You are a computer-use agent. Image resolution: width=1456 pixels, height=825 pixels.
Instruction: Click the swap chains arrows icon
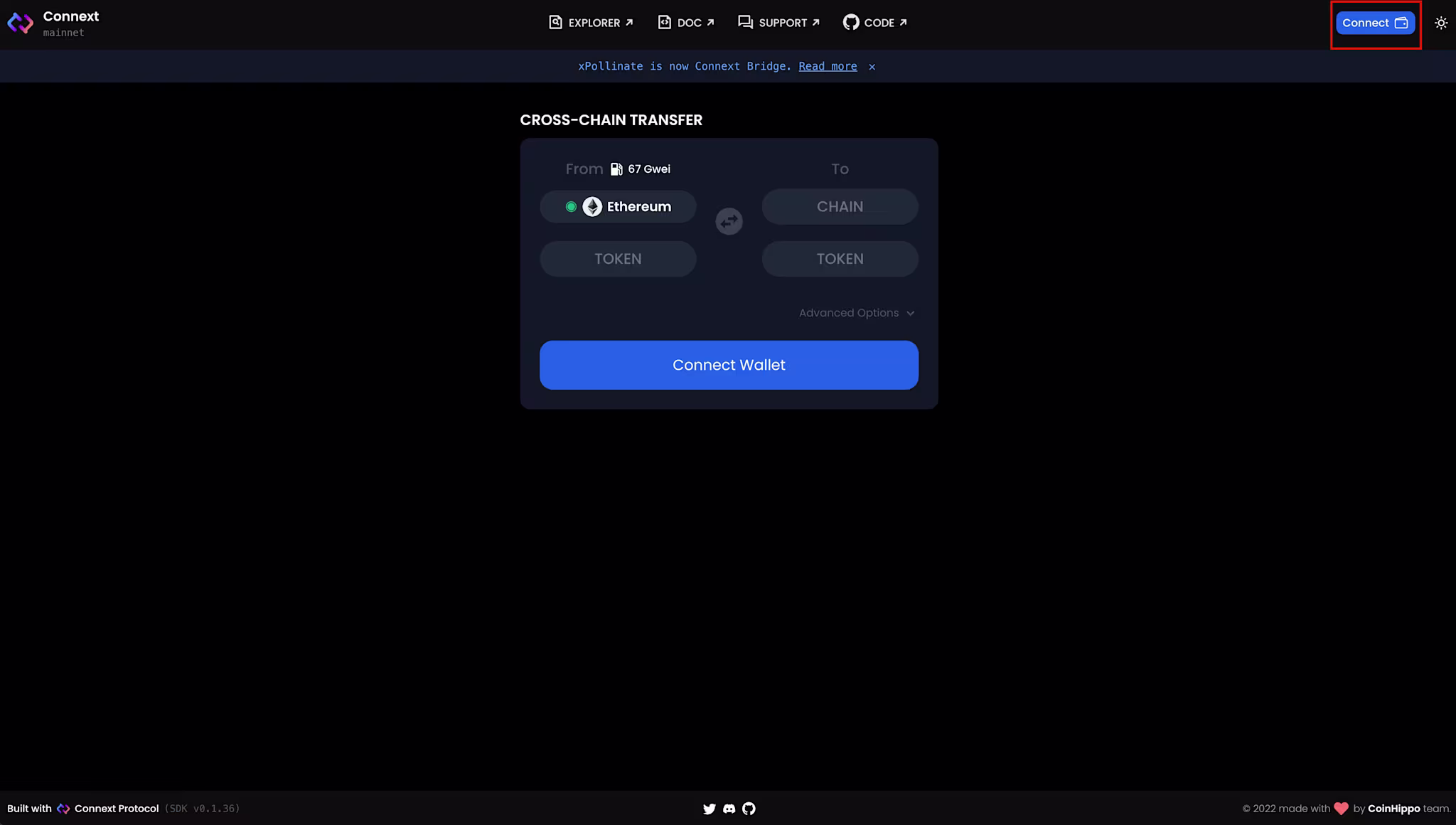pyautogui.click(x=729, y=222)
